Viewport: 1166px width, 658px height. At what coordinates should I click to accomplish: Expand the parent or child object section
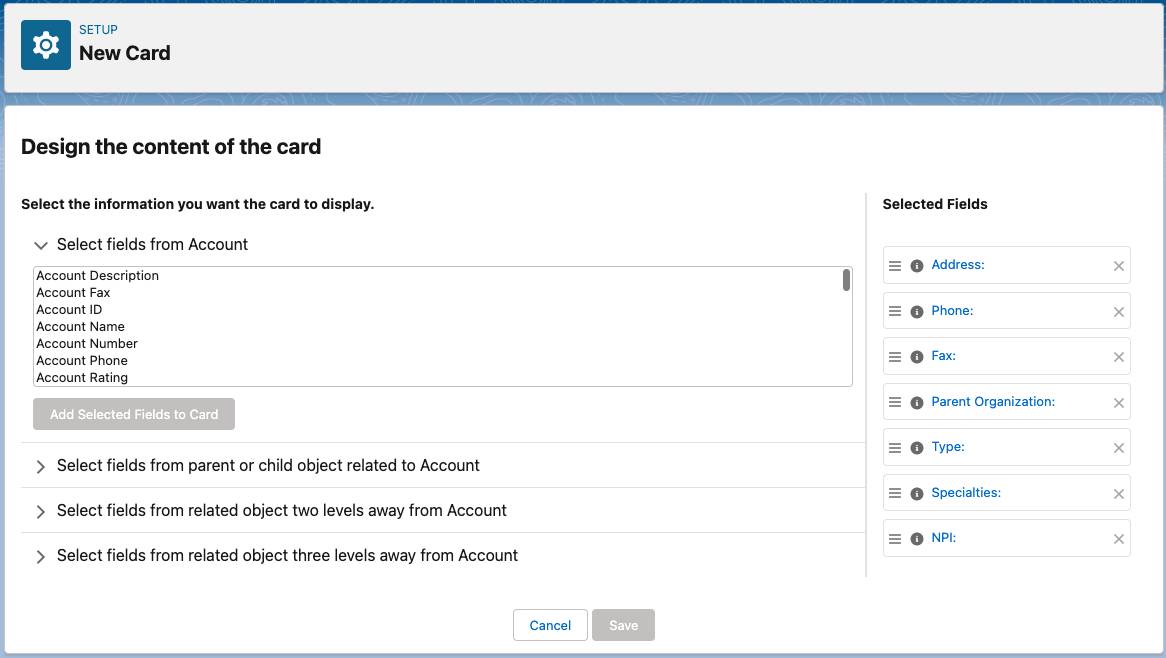(40, 465)
